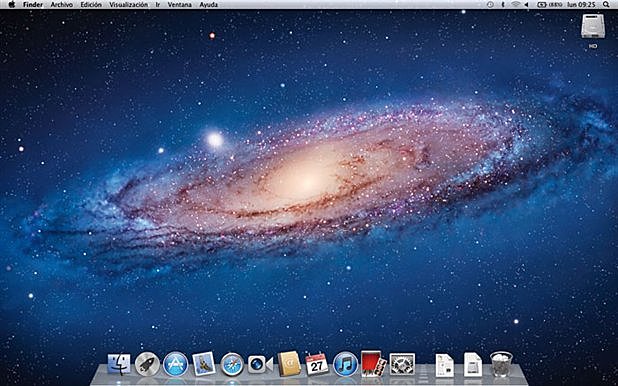Click the Time Machine status icon
This screenshot has width=618, height=386.
pyautogui.click(x=490, y=5)
